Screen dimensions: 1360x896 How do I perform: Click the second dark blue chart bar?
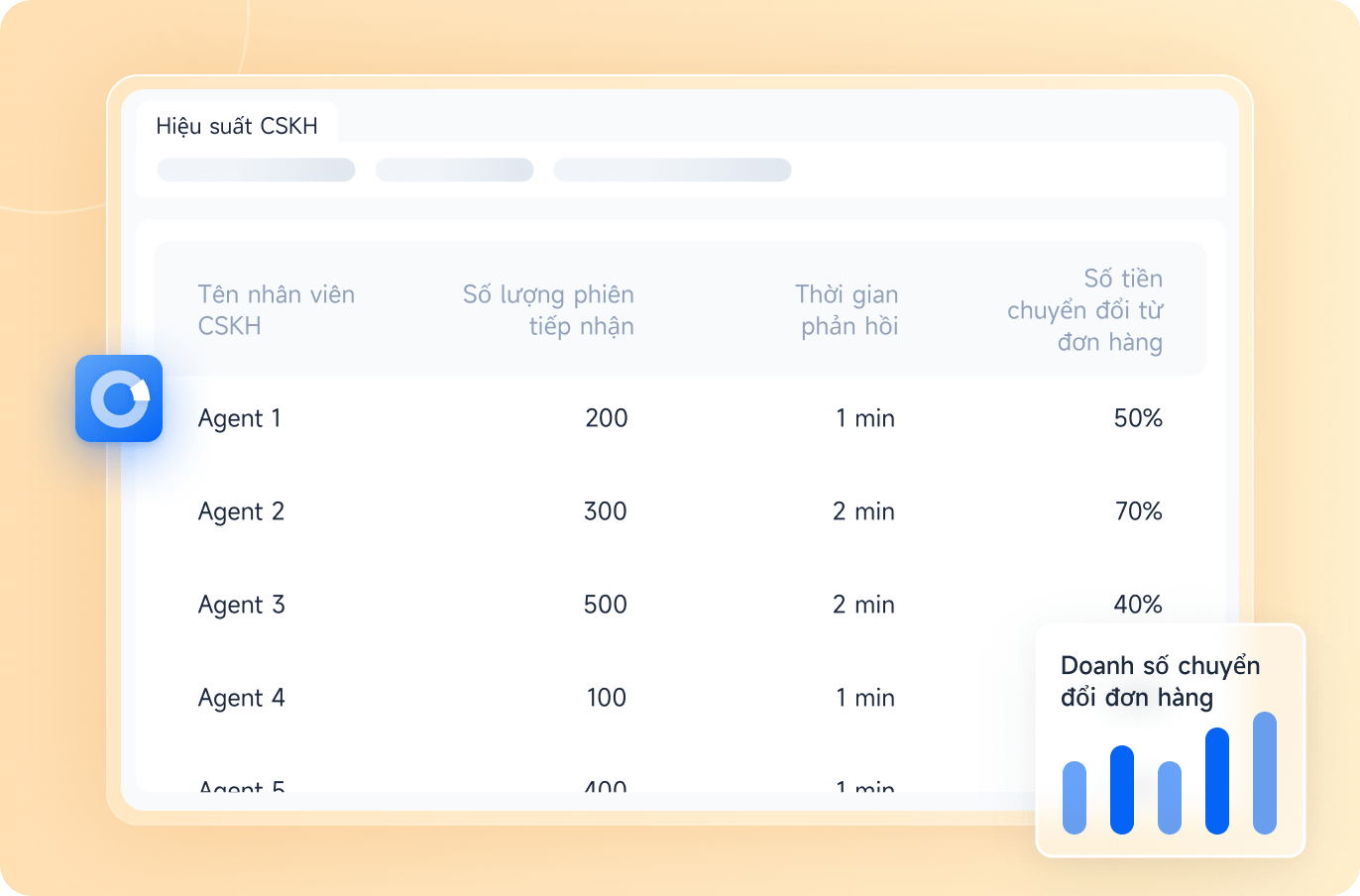point(1122,789)
